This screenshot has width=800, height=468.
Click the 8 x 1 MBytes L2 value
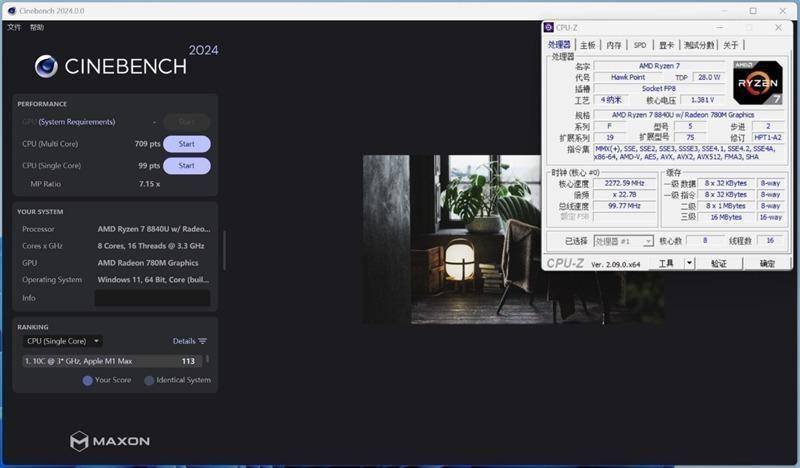pos(726,206)
